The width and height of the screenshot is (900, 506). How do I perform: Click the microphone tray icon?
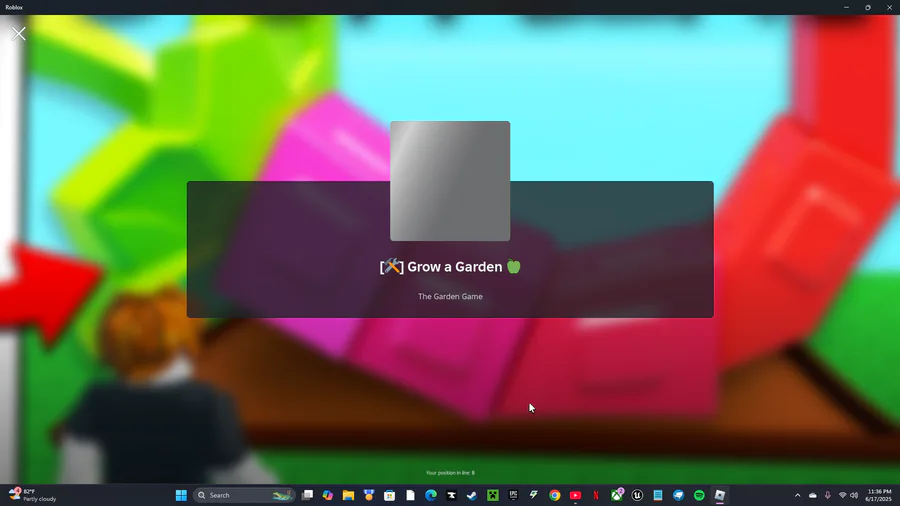coord(828,495)
